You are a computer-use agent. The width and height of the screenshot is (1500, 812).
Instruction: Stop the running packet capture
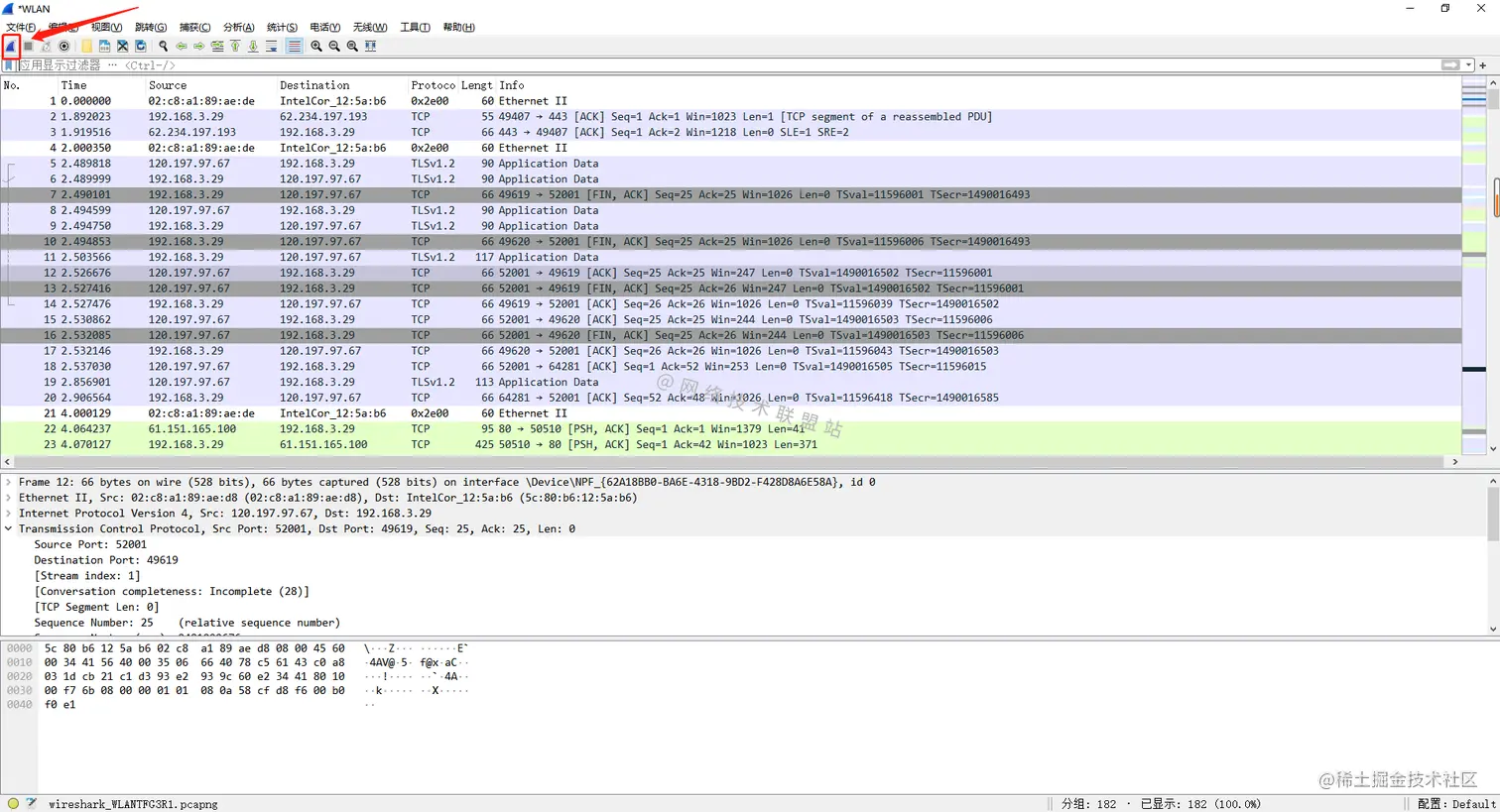pos(29,46)
